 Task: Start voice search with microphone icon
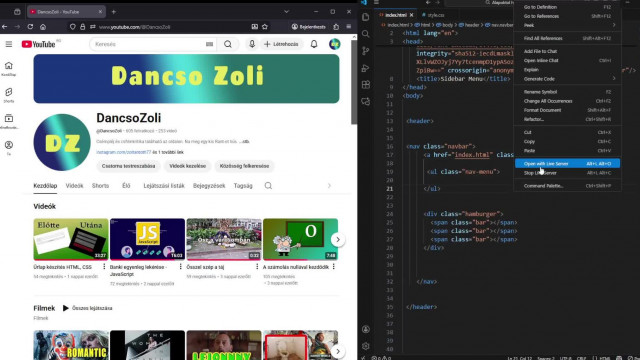(252, 44)
